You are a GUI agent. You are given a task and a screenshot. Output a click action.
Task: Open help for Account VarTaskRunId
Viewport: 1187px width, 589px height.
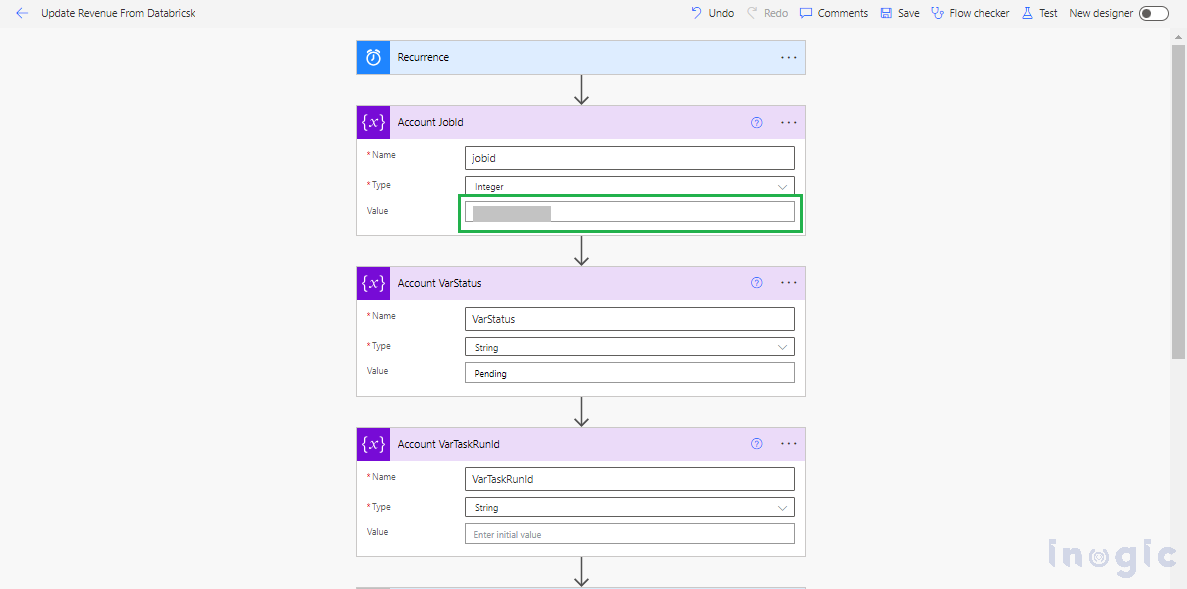pyautogui.click(x=756, y=444)
